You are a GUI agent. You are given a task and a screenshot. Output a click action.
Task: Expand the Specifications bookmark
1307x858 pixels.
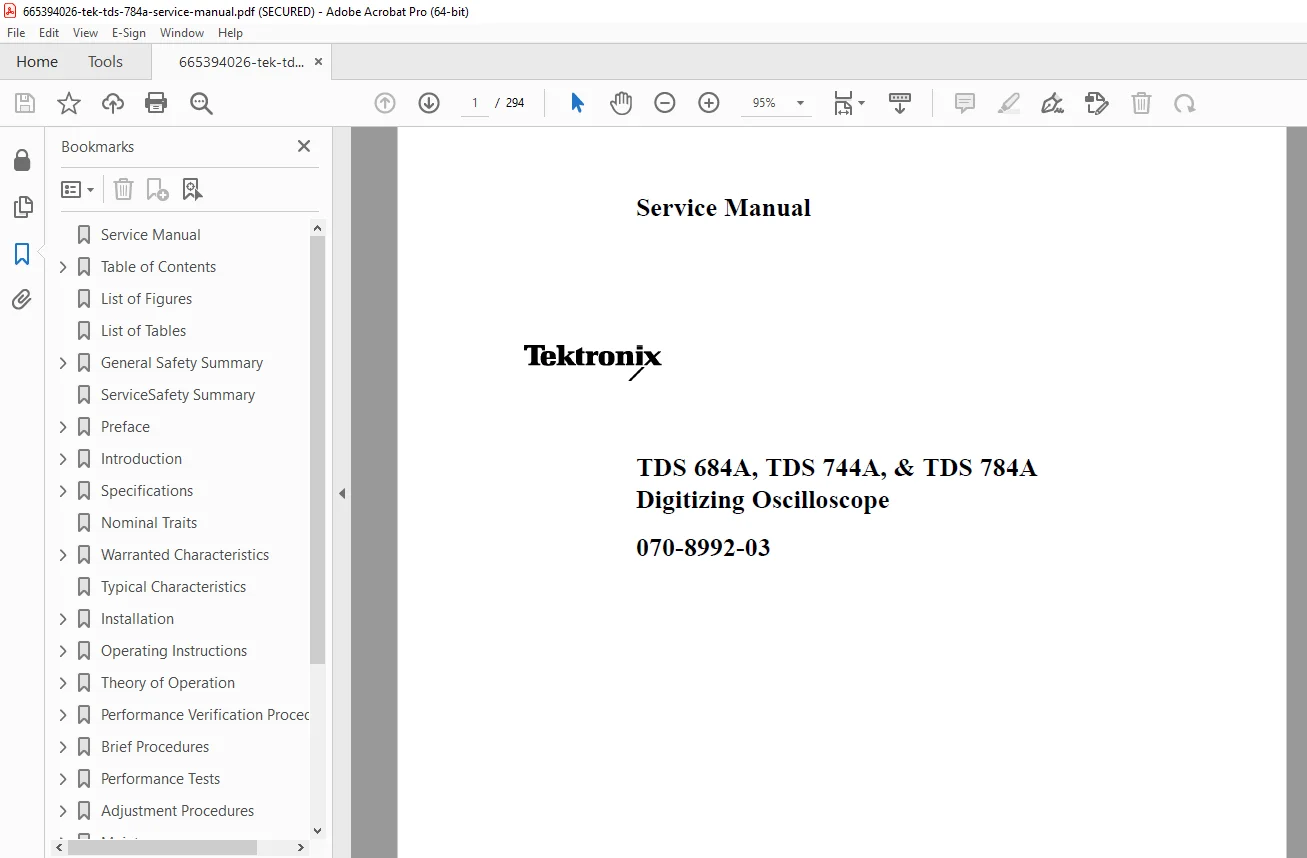tap(63, 491)
